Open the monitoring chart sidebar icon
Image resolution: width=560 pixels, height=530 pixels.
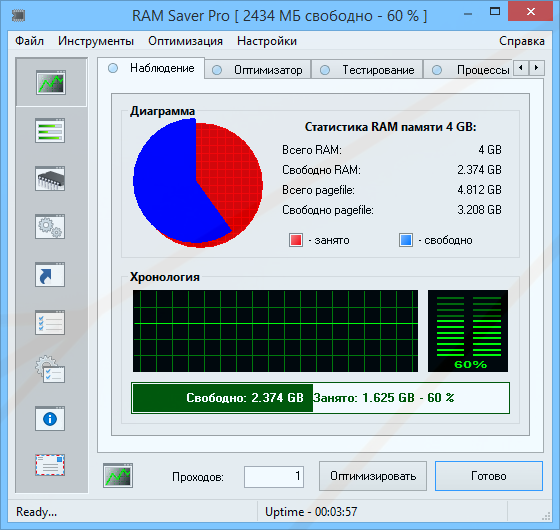pyautogui.click(x=51, y=82)
